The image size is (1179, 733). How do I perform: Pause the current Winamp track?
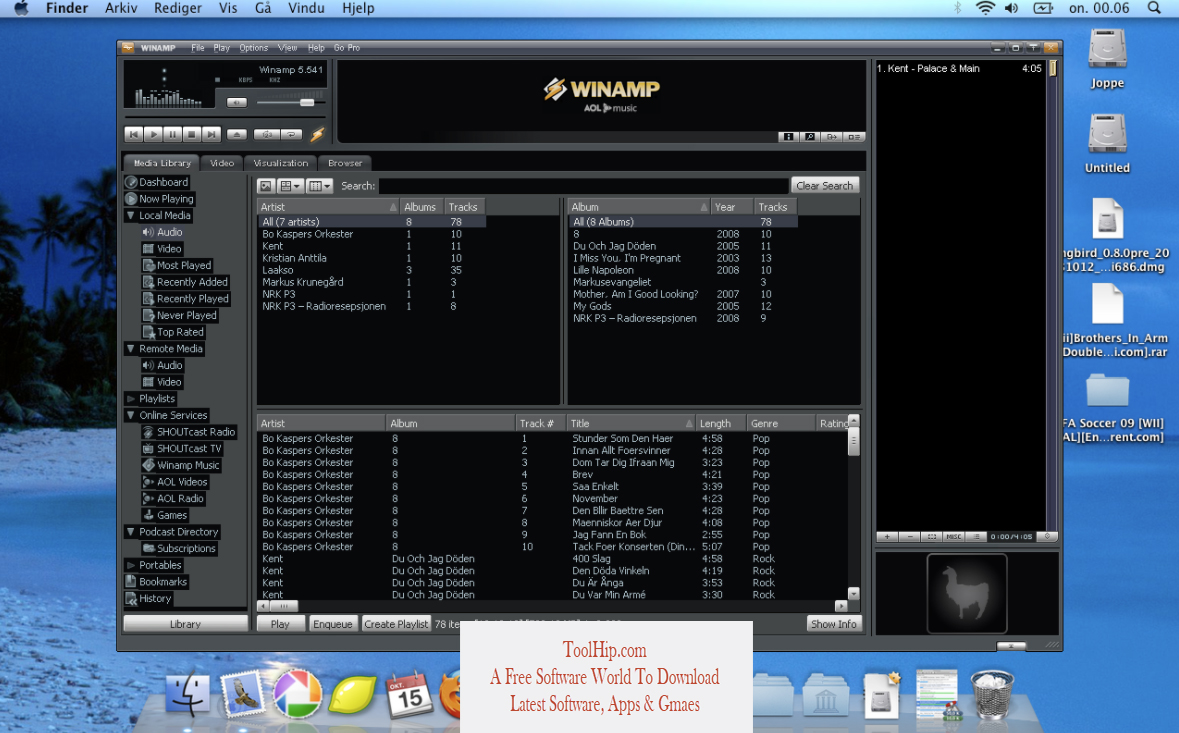(172, 135)
